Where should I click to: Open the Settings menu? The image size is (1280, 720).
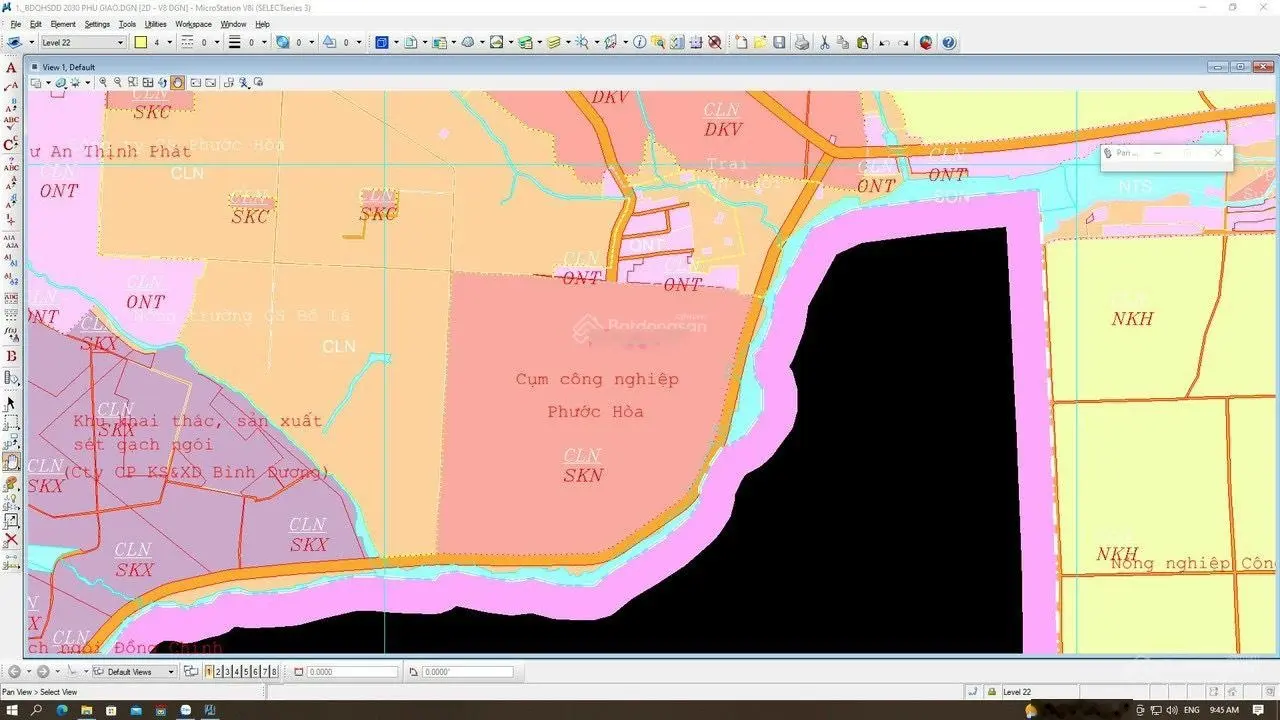[x=97, y=24]
